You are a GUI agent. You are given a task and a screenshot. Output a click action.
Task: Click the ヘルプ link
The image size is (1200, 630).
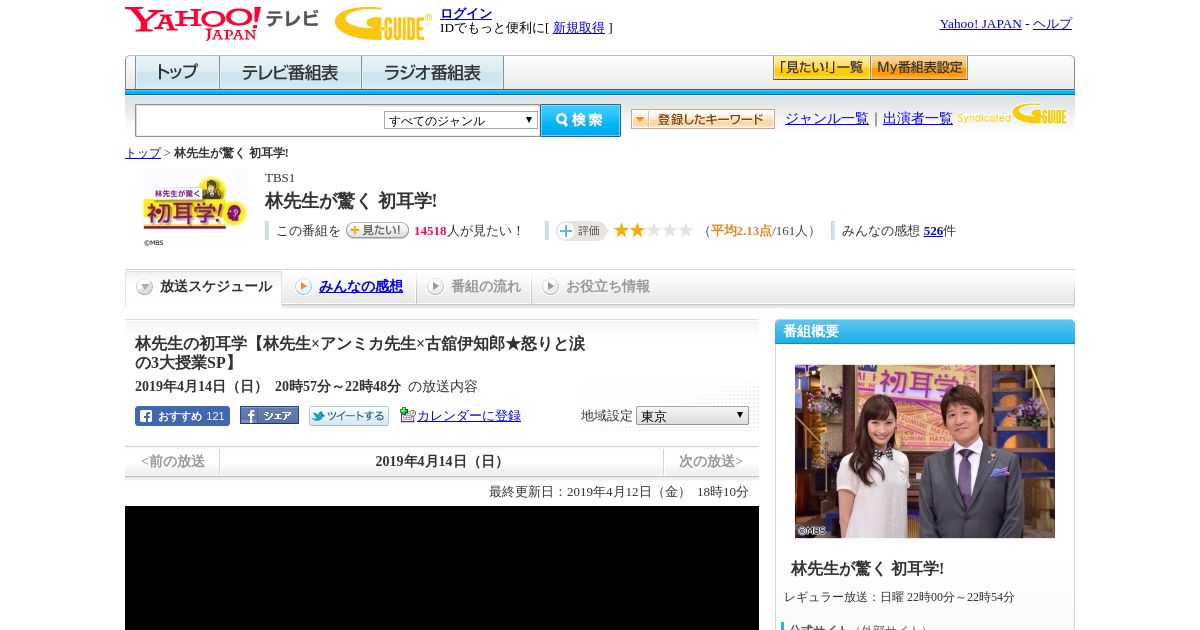1052,24
